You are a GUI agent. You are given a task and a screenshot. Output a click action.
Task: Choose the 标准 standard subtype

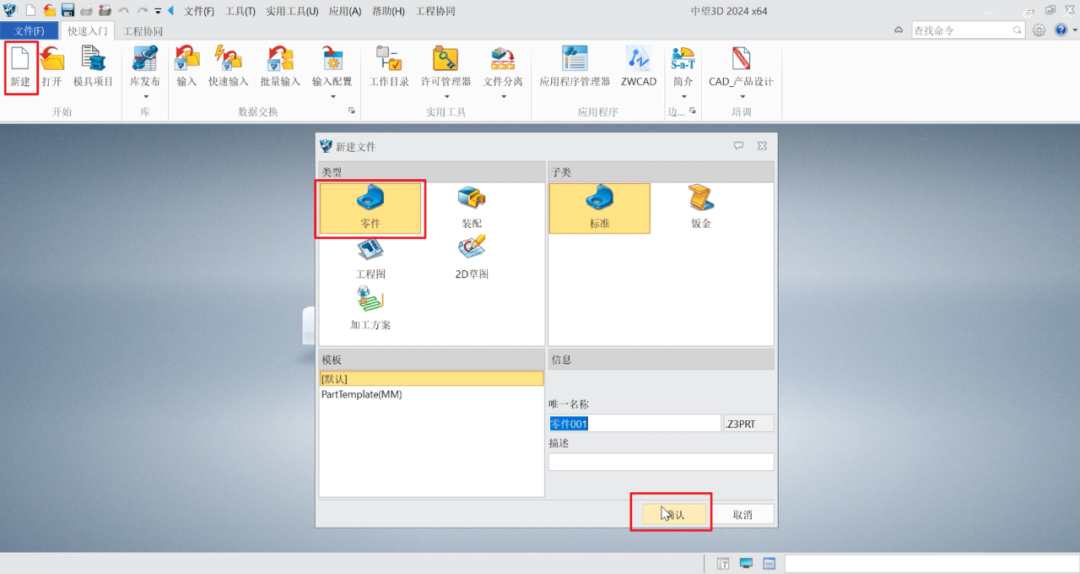[599, 208]
